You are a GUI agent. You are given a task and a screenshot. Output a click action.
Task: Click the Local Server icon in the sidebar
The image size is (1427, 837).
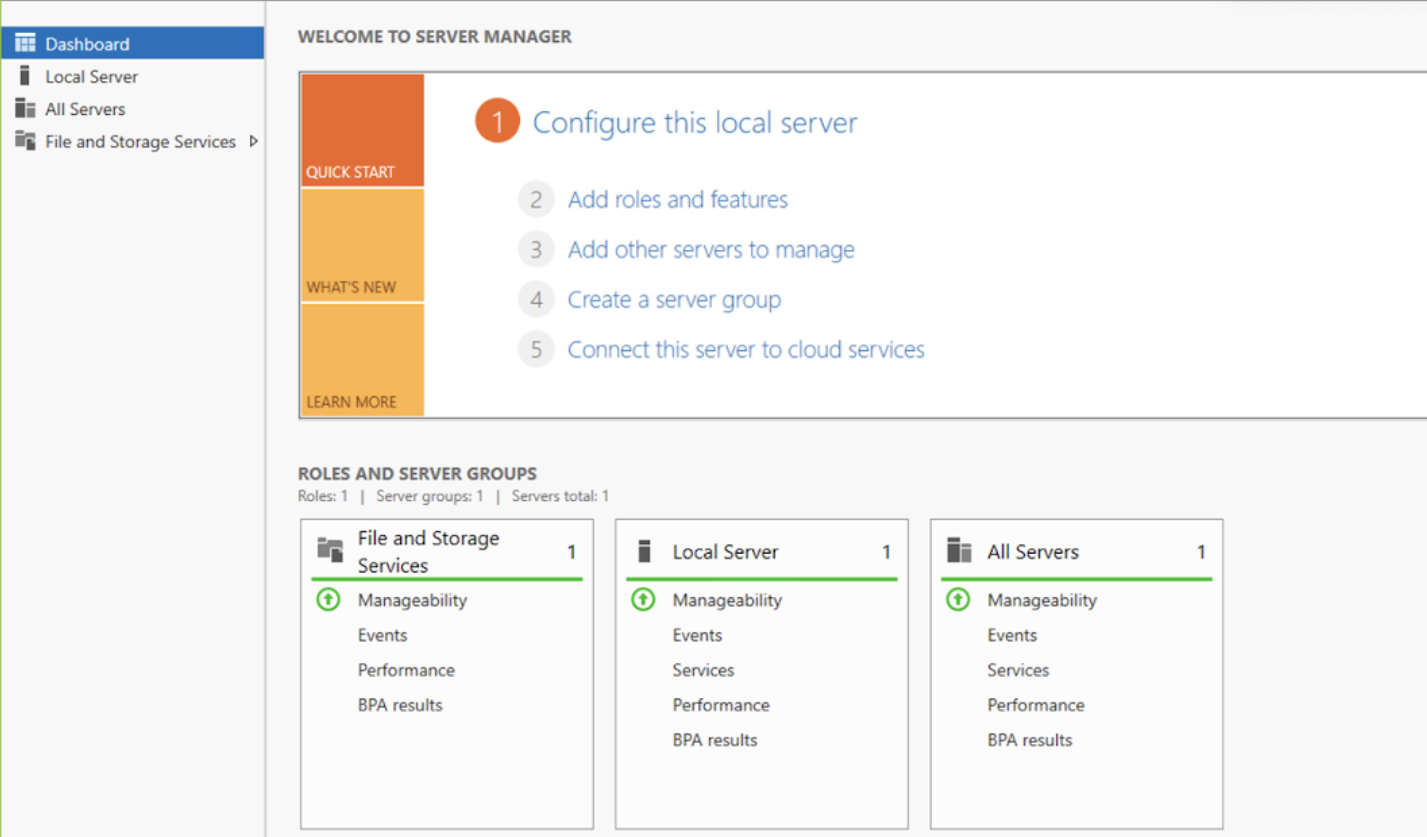[x=25, y=76]
